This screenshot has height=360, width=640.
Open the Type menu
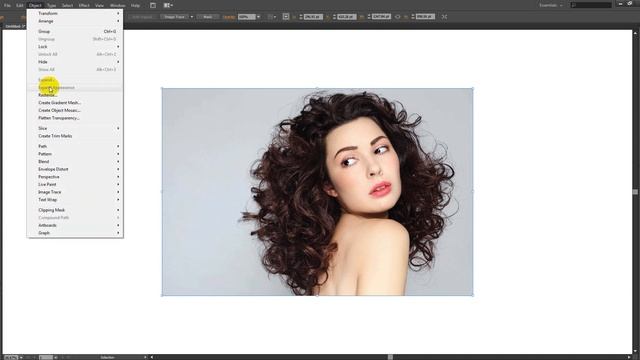(51, 5)
